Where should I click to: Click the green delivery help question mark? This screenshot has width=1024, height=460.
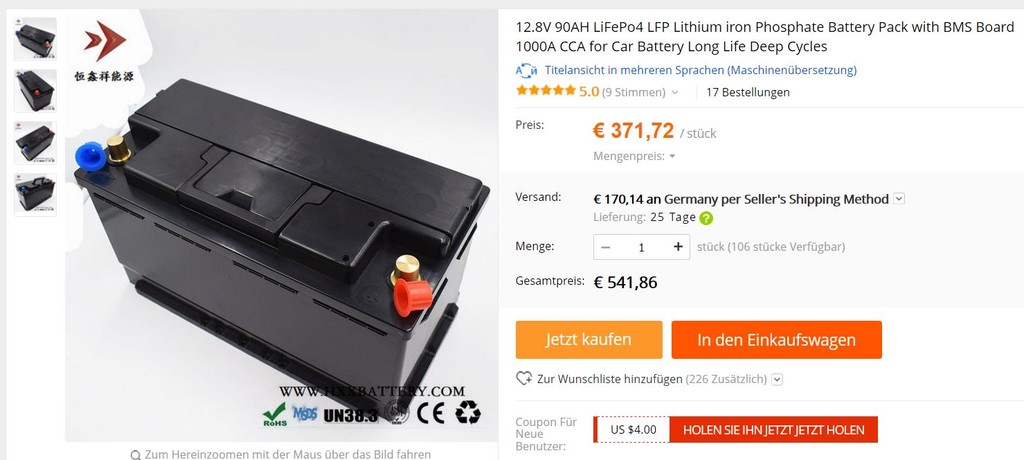tap(706, 218)
